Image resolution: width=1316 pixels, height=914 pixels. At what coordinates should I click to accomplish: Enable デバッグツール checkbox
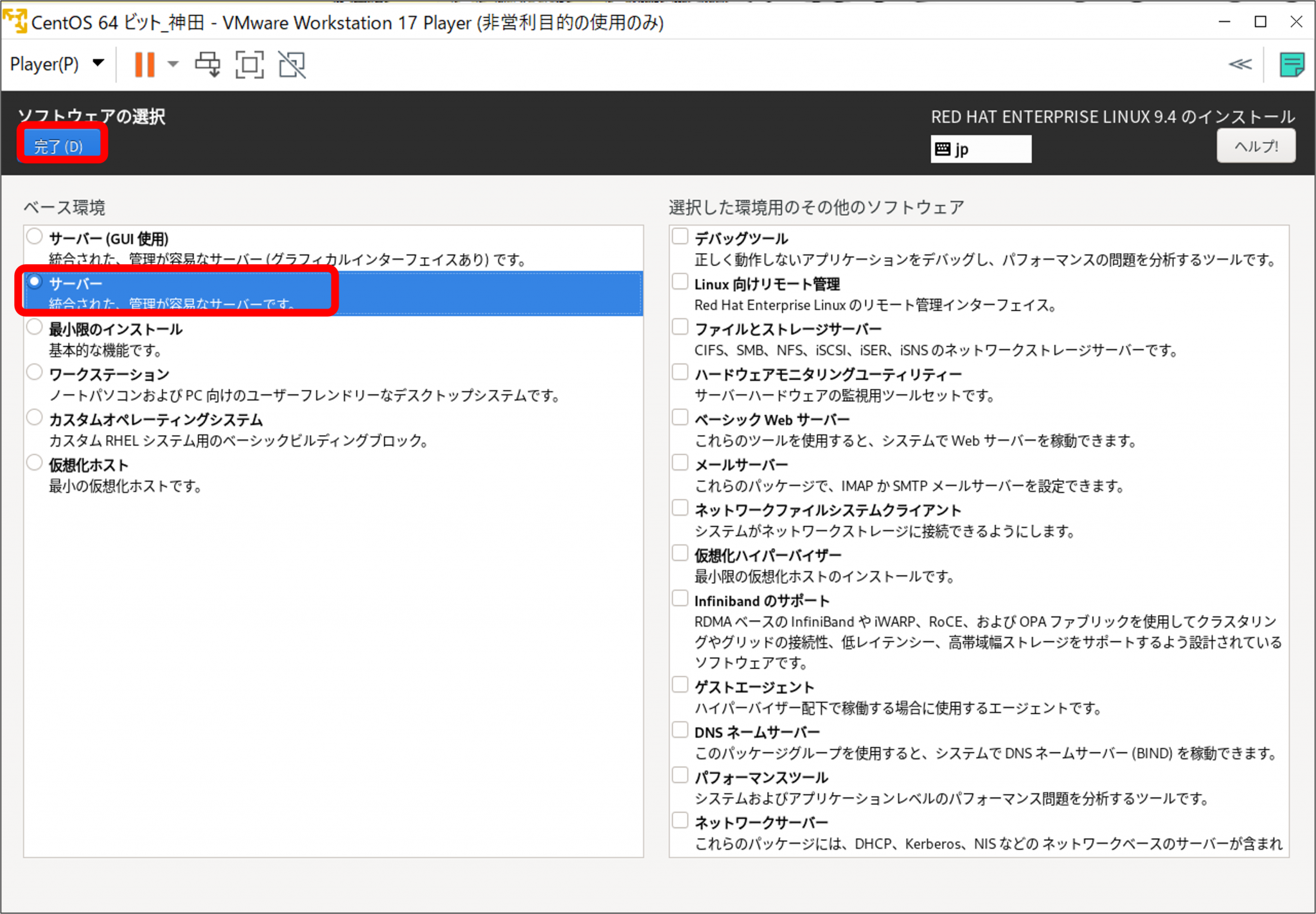pyautogui.click(x=680, y=237)
